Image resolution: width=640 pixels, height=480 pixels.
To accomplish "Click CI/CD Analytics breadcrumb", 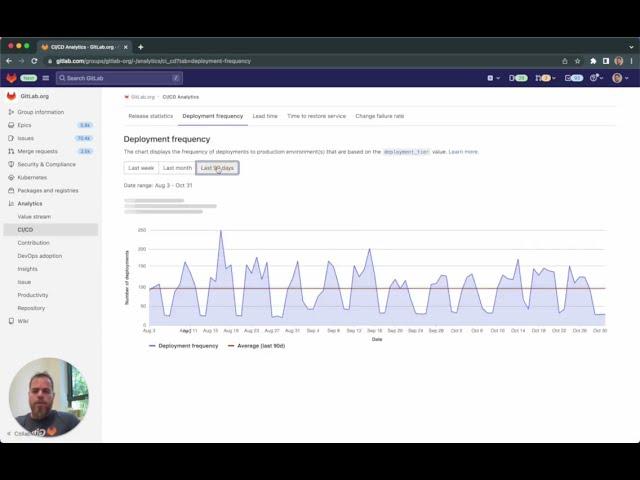I will point(180,97).
